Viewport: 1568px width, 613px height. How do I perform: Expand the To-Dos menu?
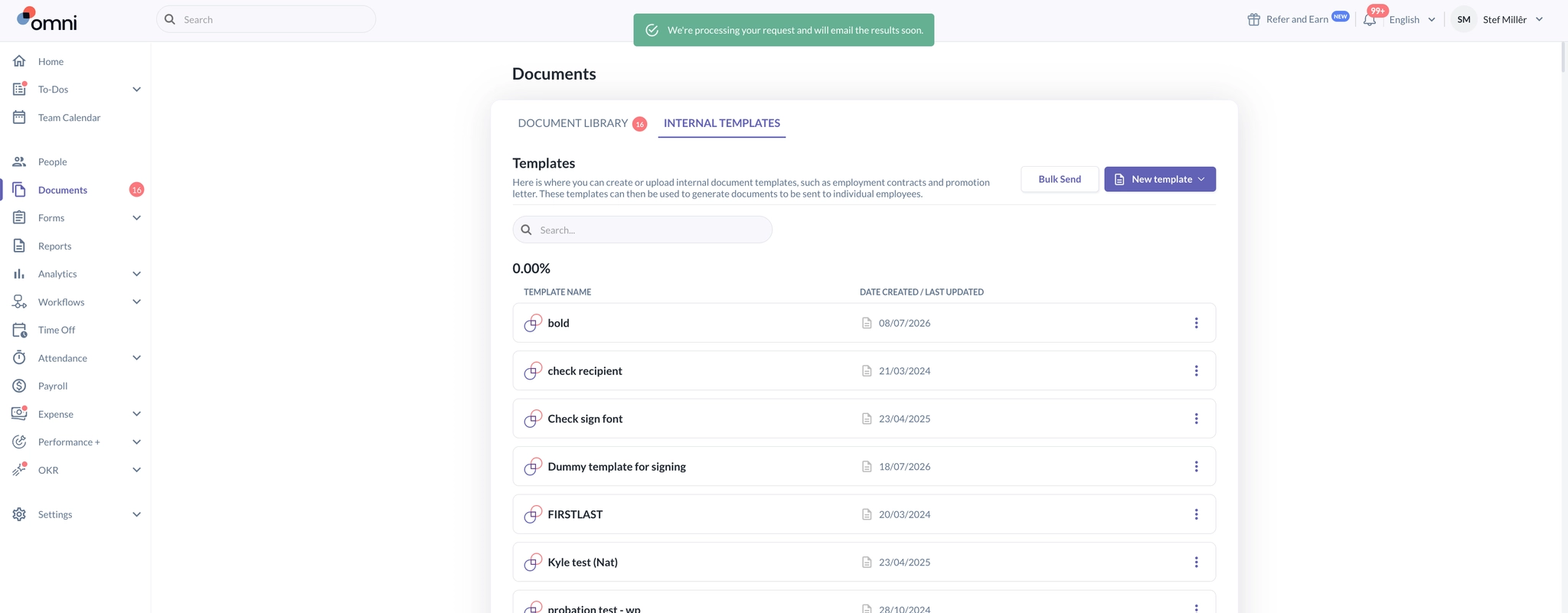tap(136, 90)
